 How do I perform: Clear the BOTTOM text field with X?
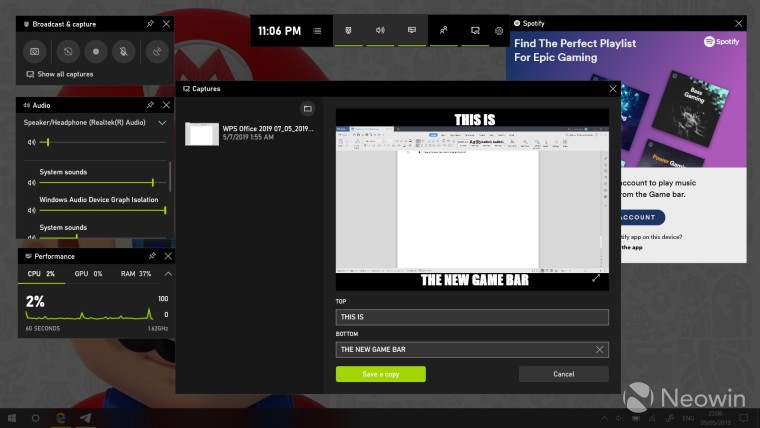pyautogui.click(x=600, y=349)
